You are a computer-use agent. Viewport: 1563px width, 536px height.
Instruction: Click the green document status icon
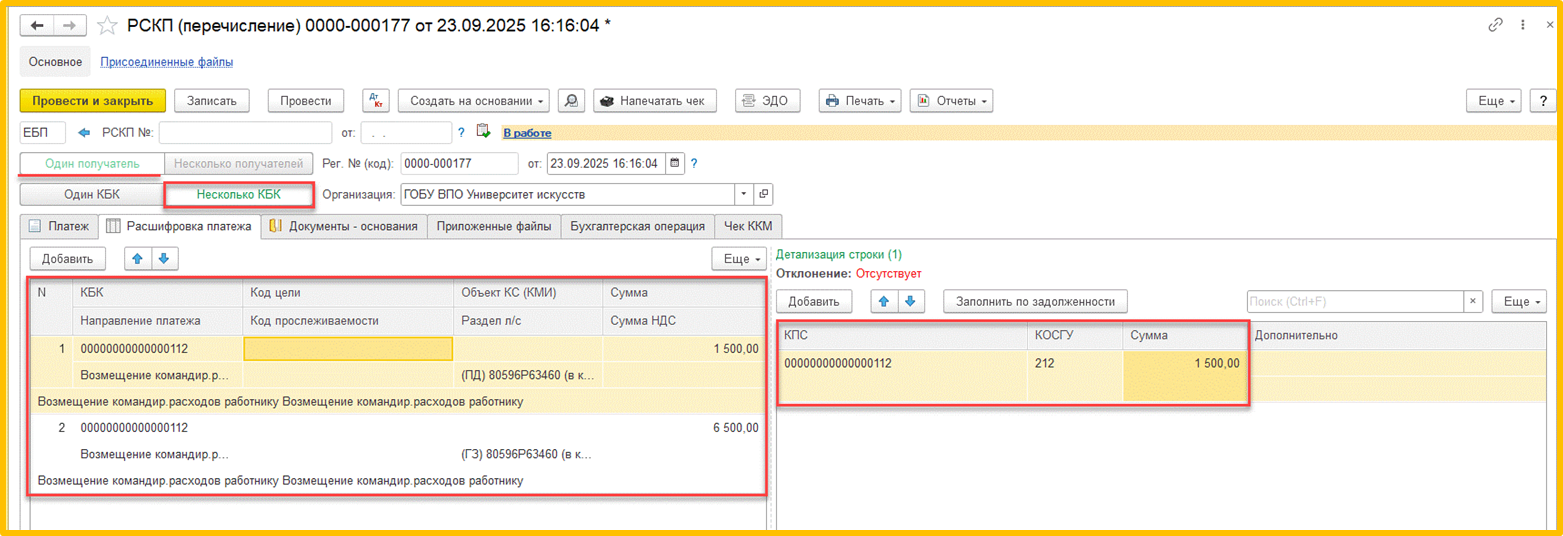(484, 132)
